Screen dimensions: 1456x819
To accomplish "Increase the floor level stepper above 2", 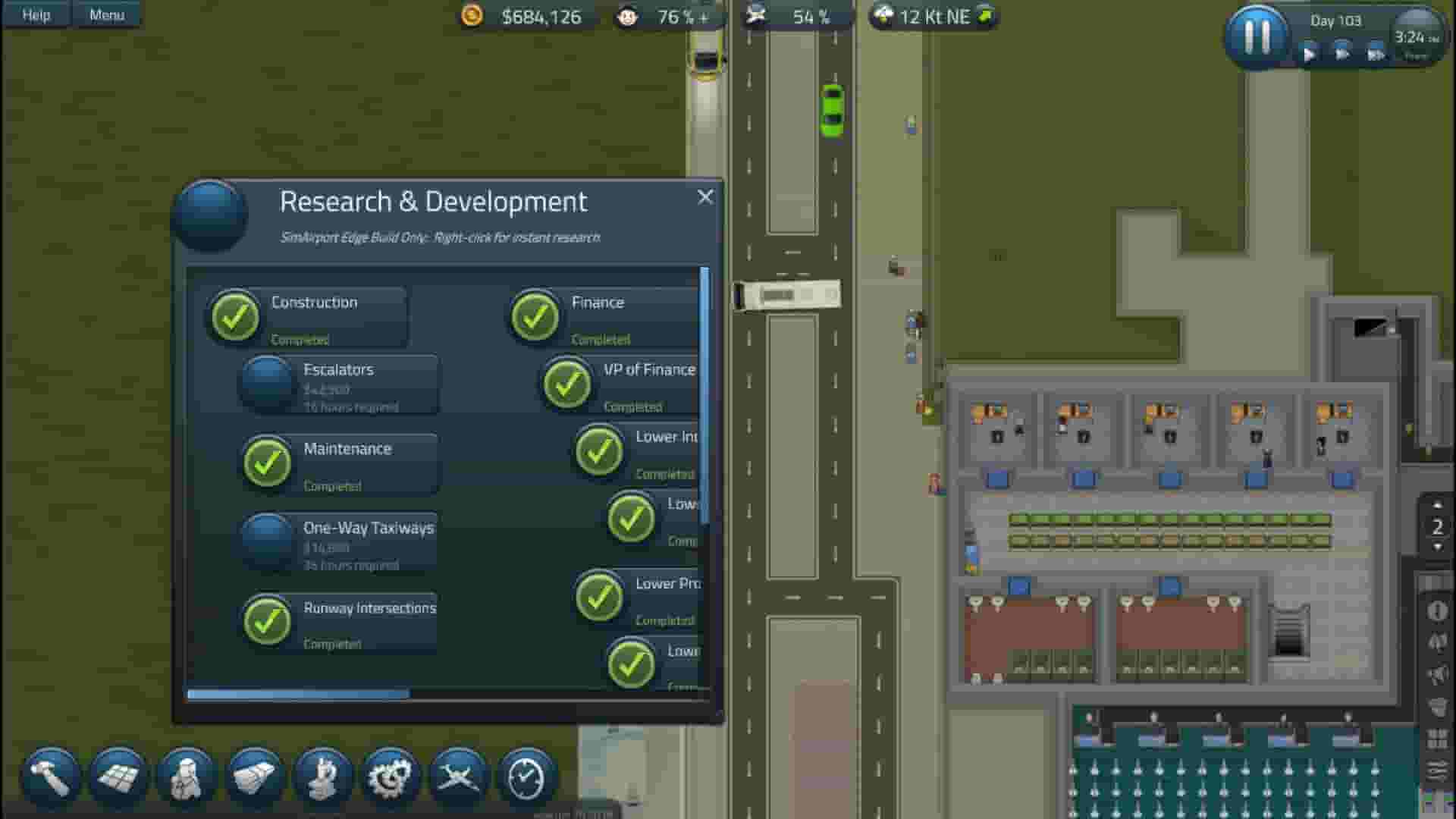I will click(x=1436, y=505).
